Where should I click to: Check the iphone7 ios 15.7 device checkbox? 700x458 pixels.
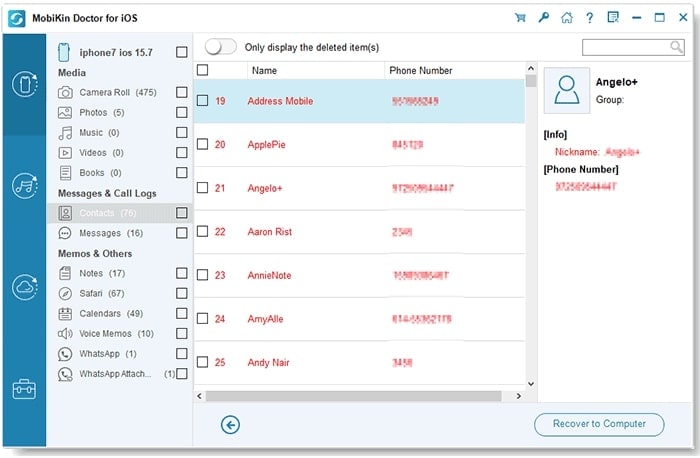(182, 52)
